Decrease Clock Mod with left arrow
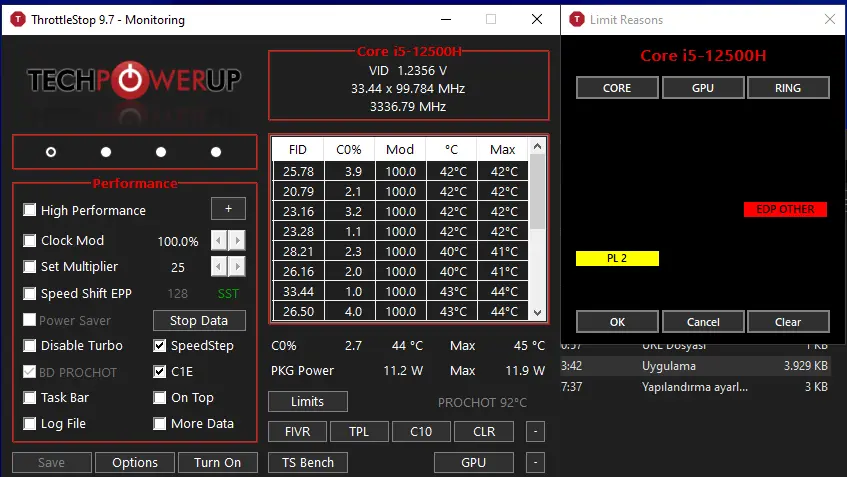The height and width of the screenshot is (477, 847). coord(219,240)
